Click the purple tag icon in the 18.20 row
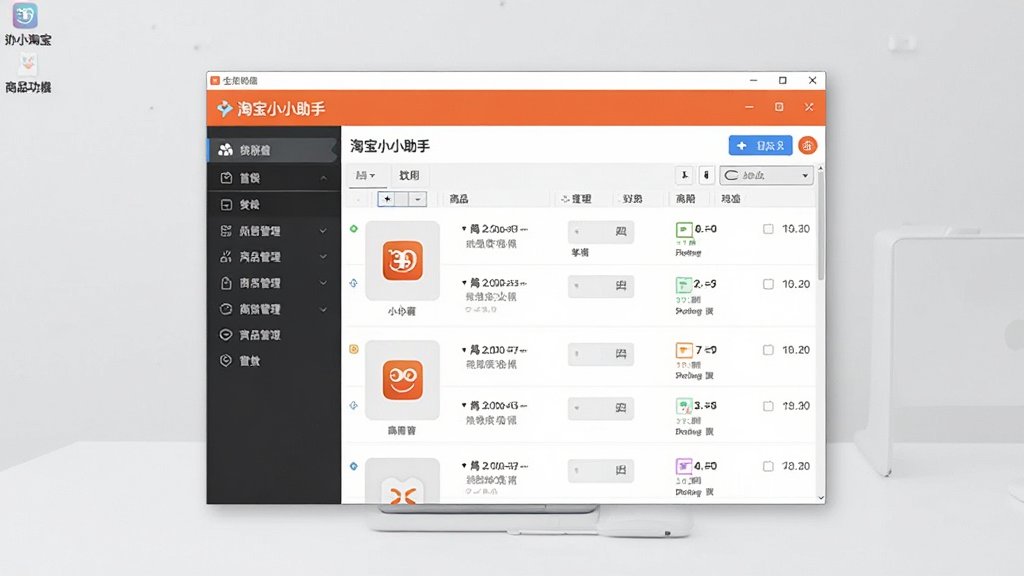Screen dimensions: 1024x576 [683, 466]
